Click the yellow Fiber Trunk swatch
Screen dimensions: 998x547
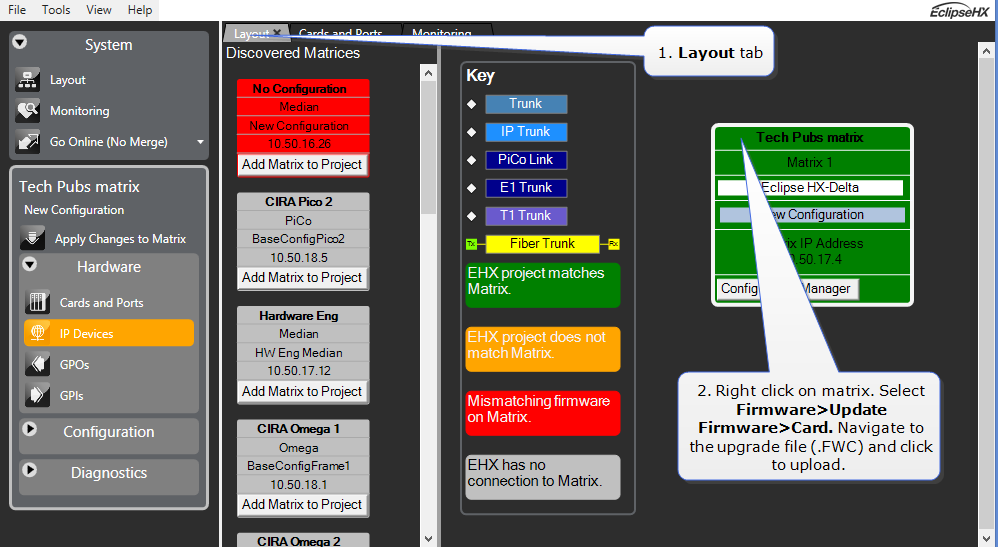click(x=542, y=243)
